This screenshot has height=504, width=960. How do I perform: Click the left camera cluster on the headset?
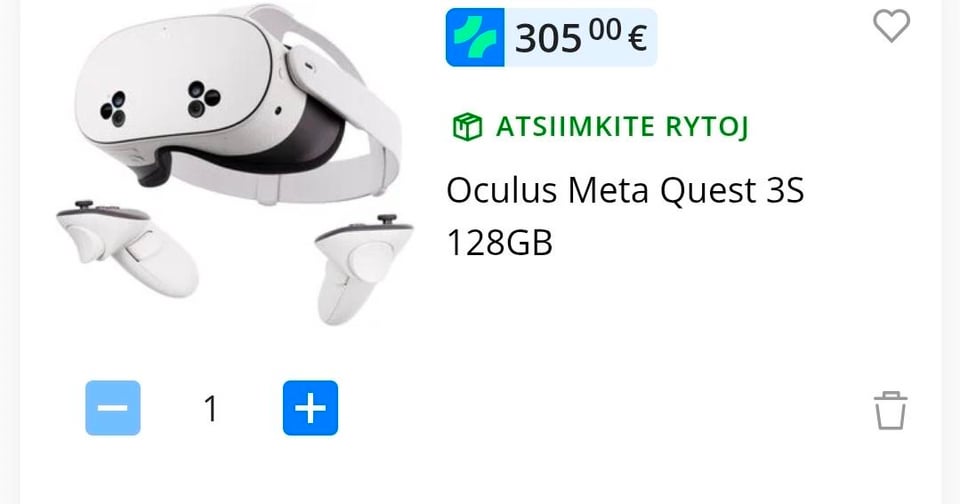point(114,109)
